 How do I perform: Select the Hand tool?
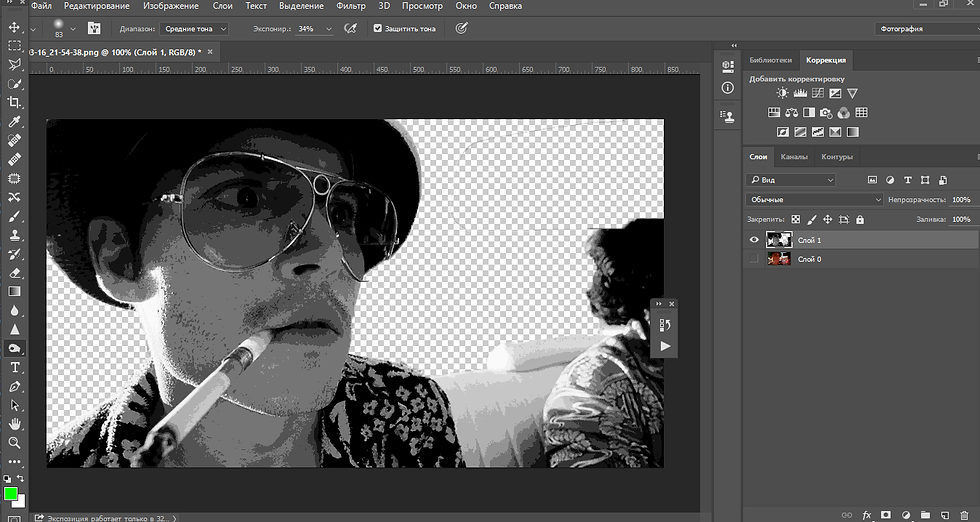14,424
